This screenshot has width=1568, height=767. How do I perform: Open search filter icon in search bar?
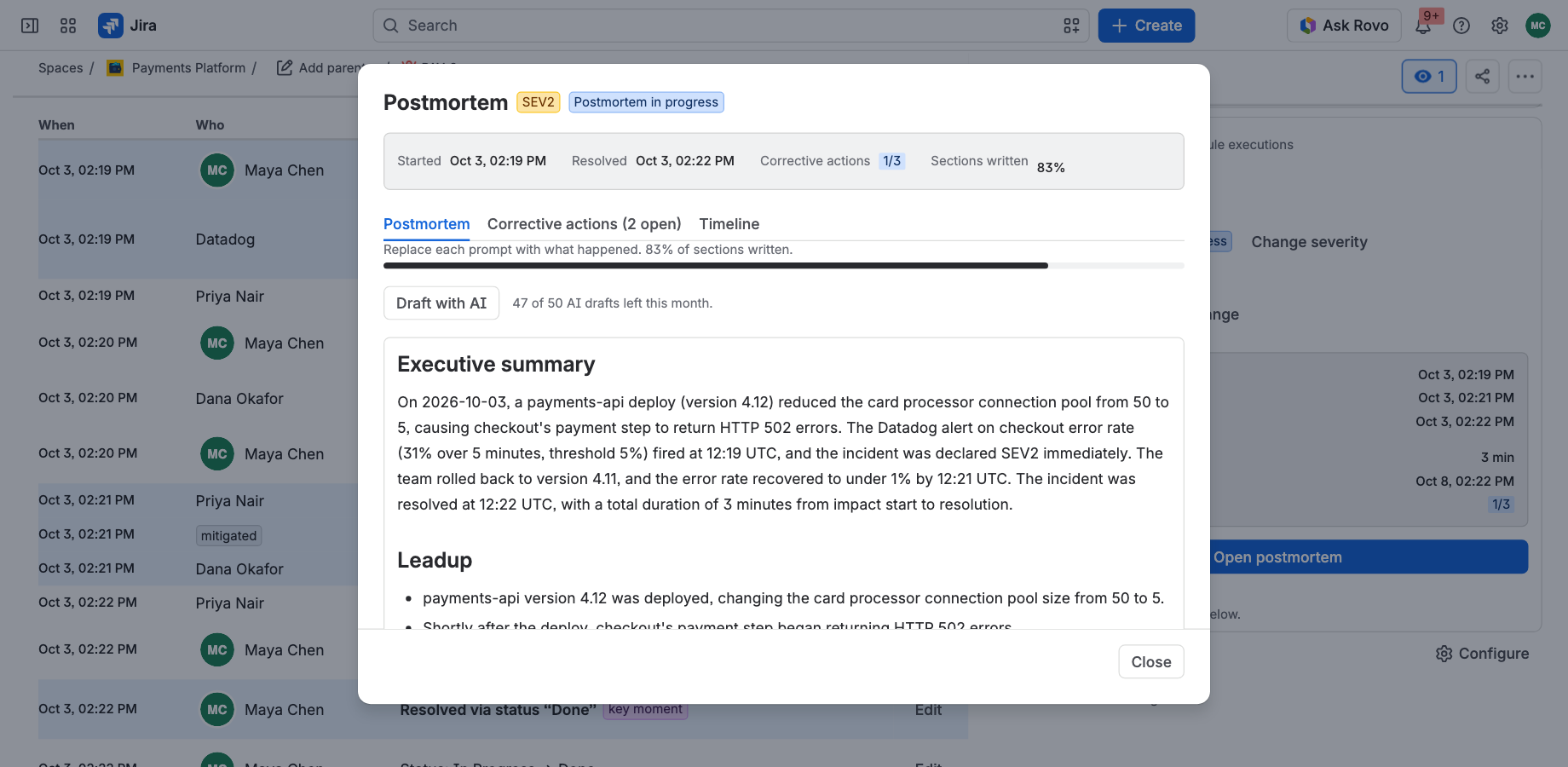click(1071, 26)
